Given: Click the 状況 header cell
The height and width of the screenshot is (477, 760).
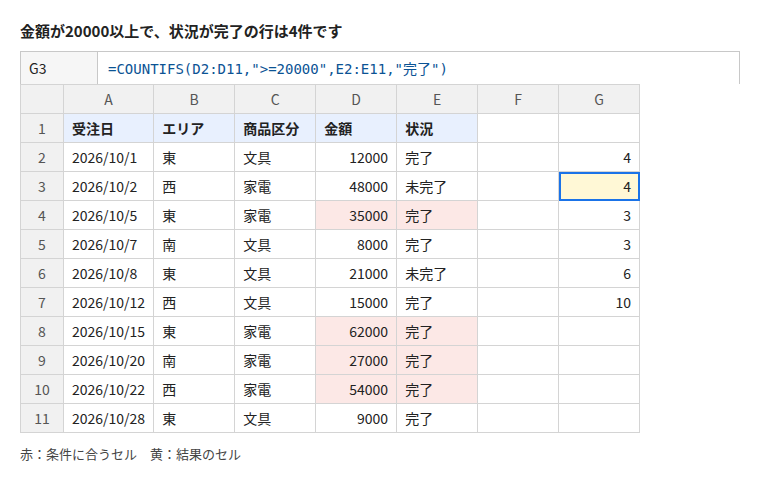Looking at the screenshot, I should tap(437, 128).
